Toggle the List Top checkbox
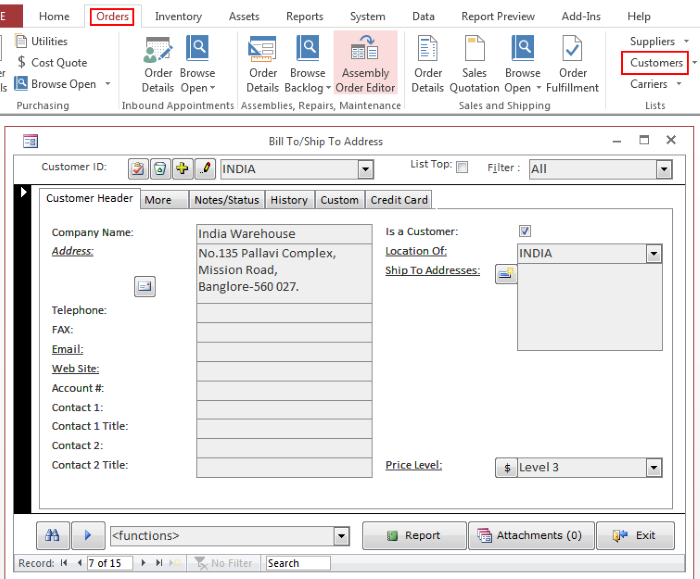 [462, 167]
